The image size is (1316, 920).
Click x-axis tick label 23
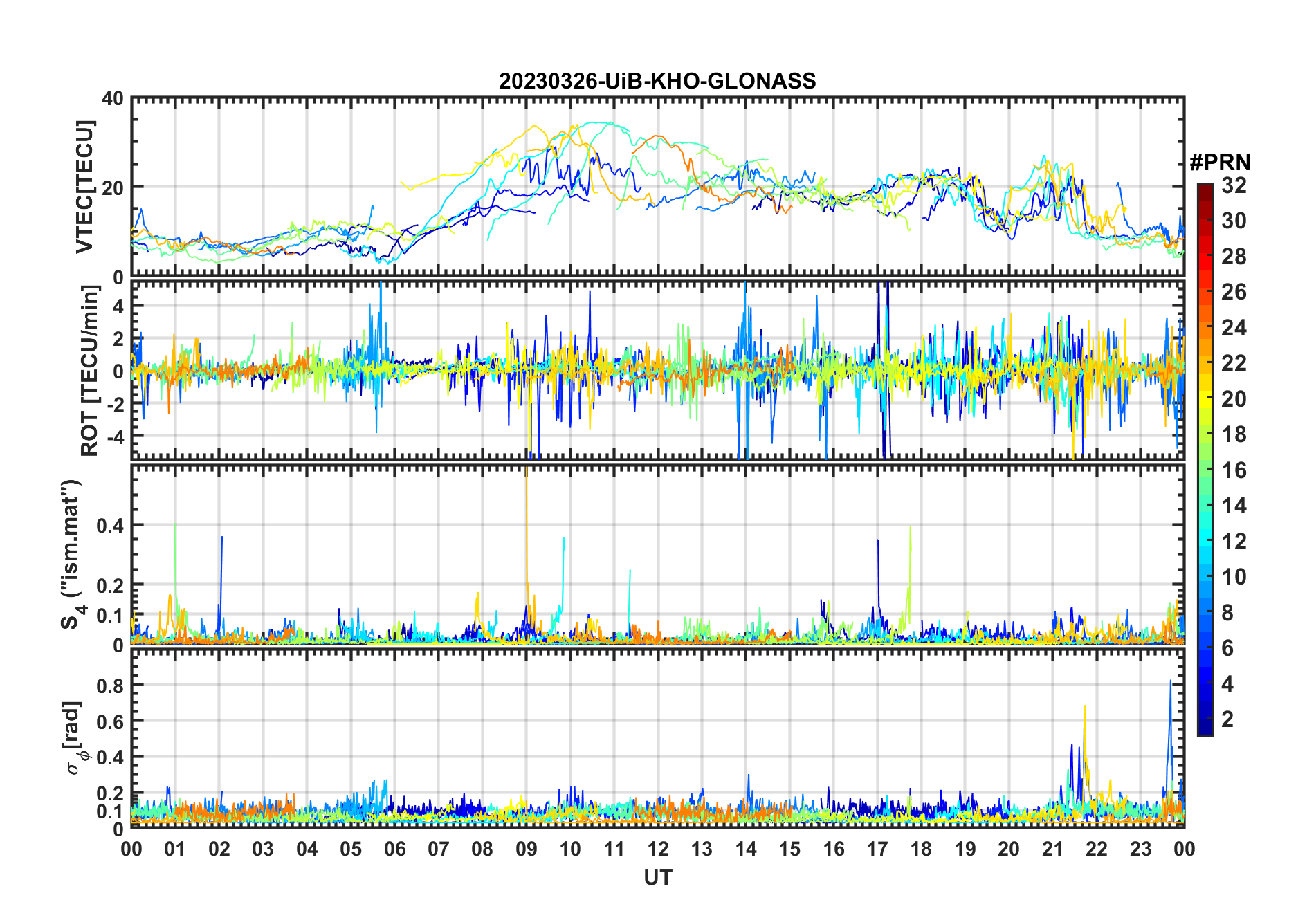(1141, 849)
